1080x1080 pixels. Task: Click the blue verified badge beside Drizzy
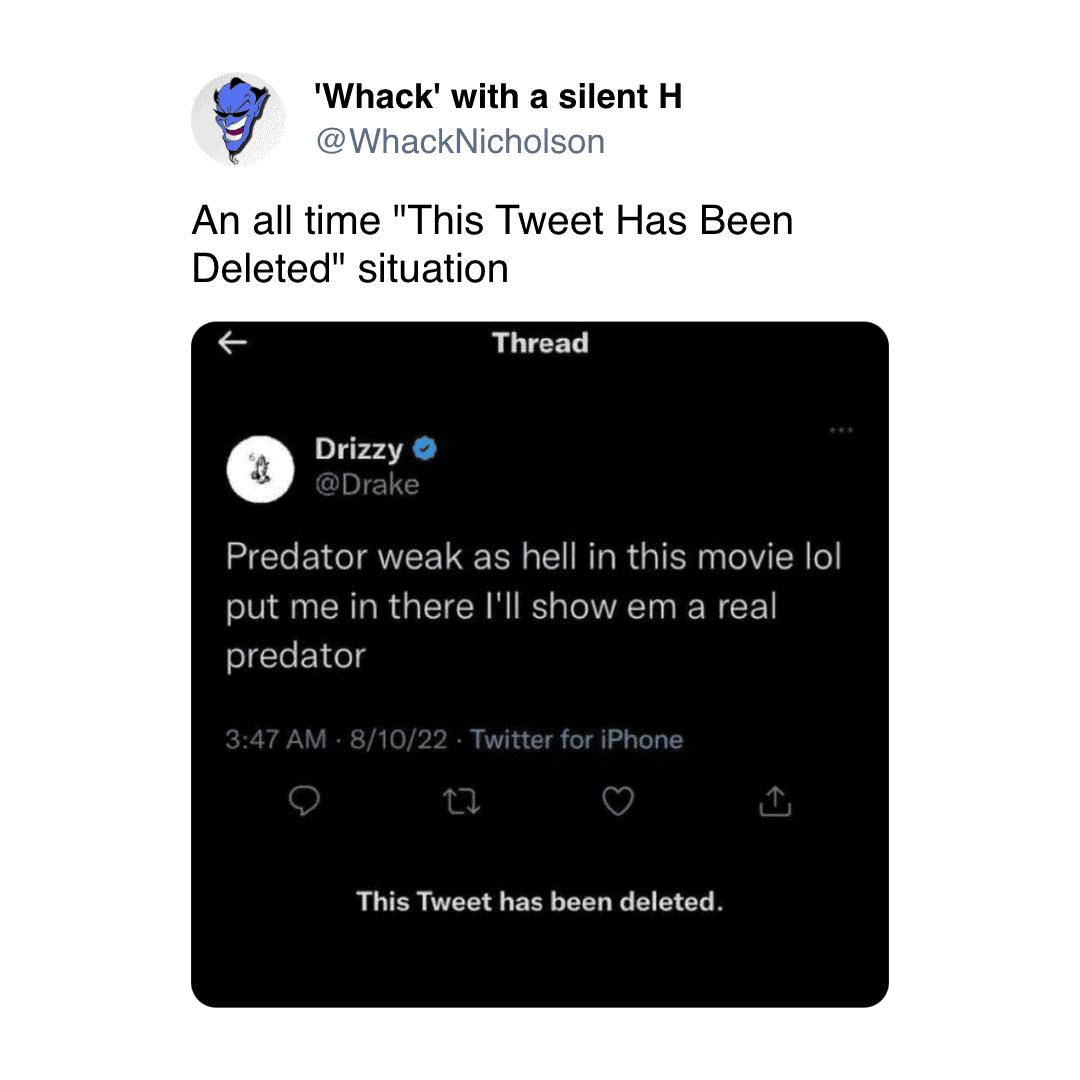point(424,448)
